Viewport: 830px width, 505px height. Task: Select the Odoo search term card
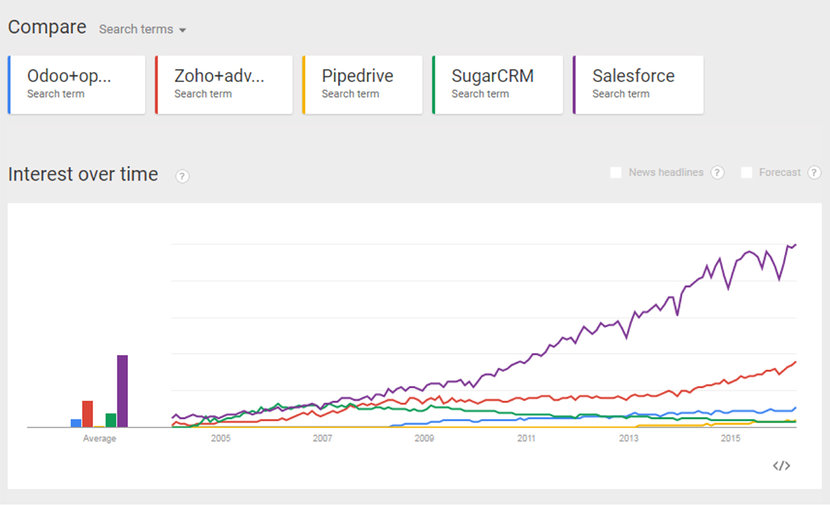point(77,84)
